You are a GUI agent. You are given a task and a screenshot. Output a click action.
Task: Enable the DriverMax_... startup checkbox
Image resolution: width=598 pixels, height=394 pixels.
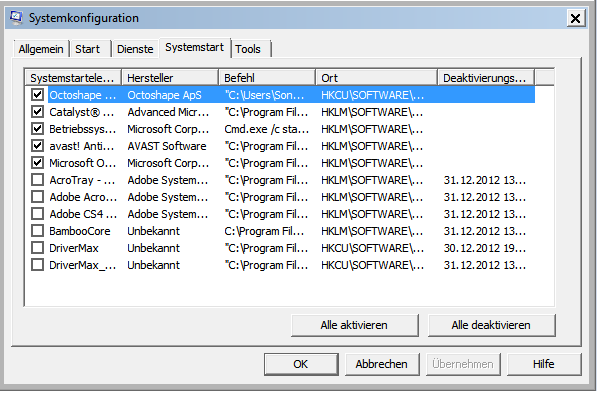[37, 265]
